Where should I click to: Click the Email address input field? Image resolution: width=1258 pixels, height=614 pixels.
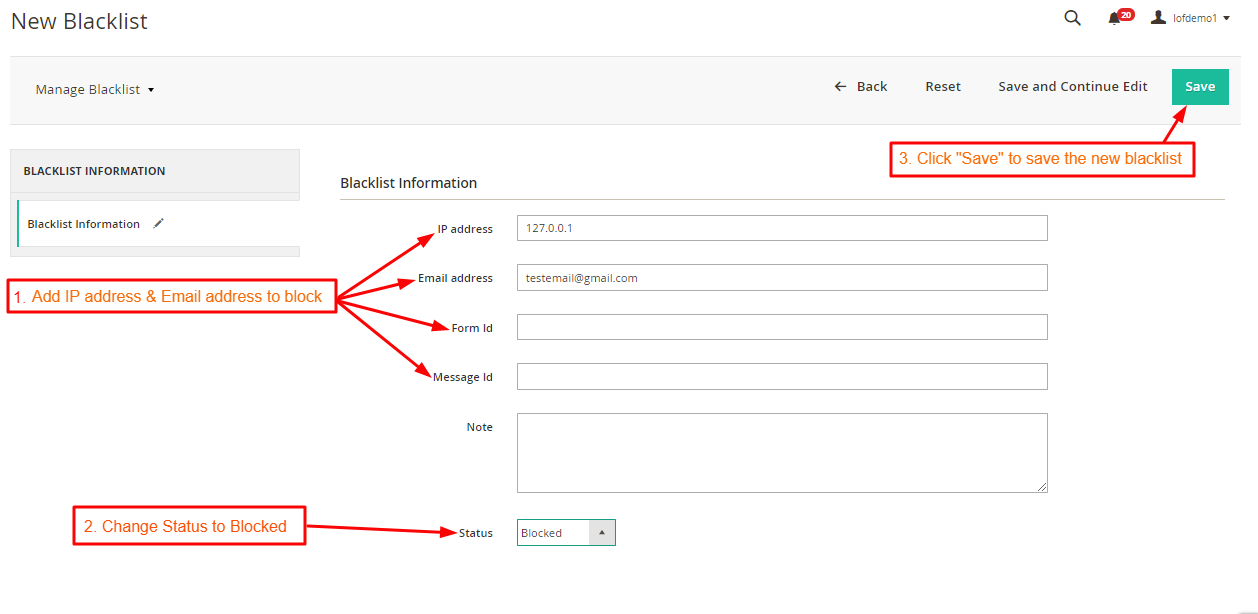(781, 277)
